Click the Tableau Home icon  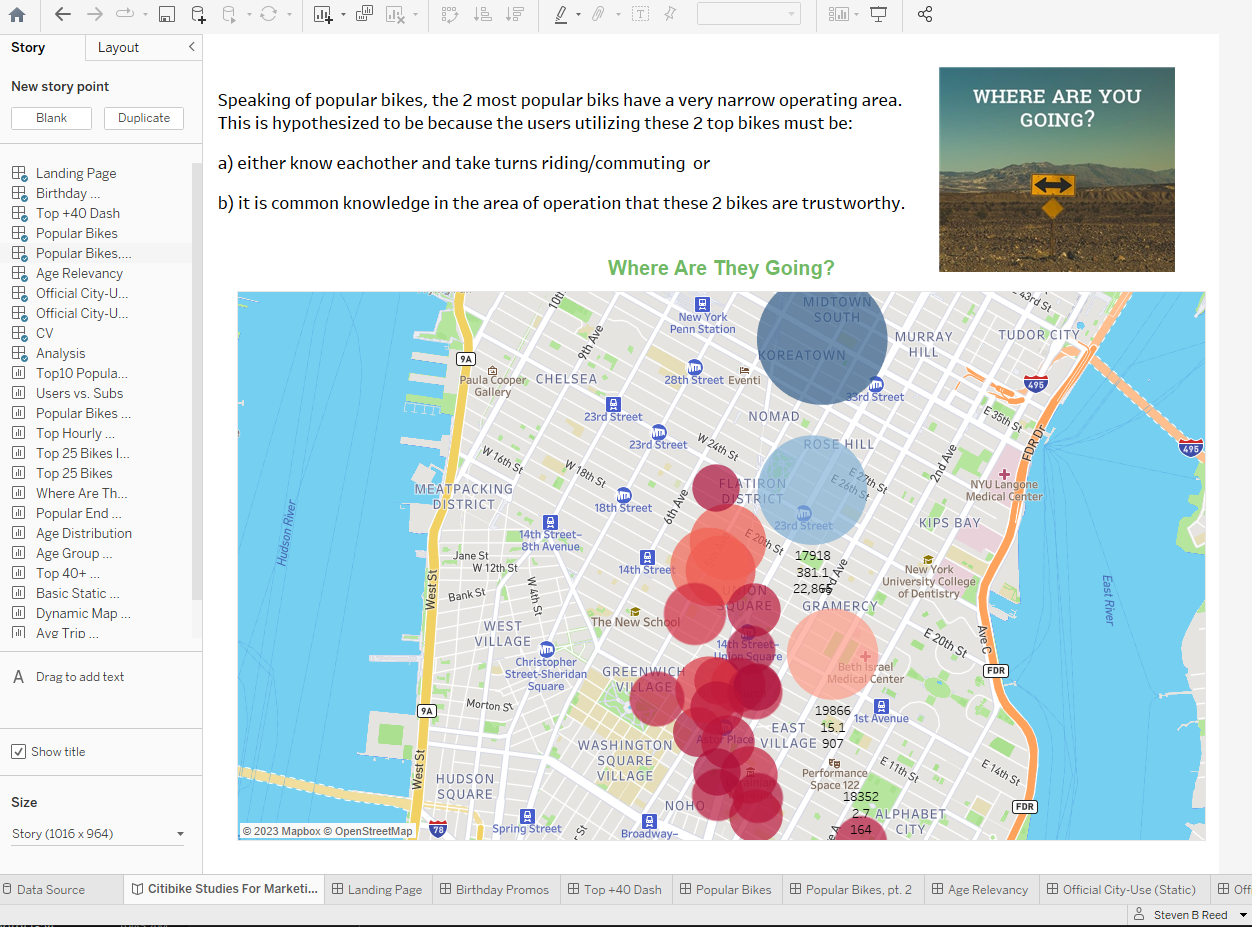pyautogui.click(x=16, y=14)
